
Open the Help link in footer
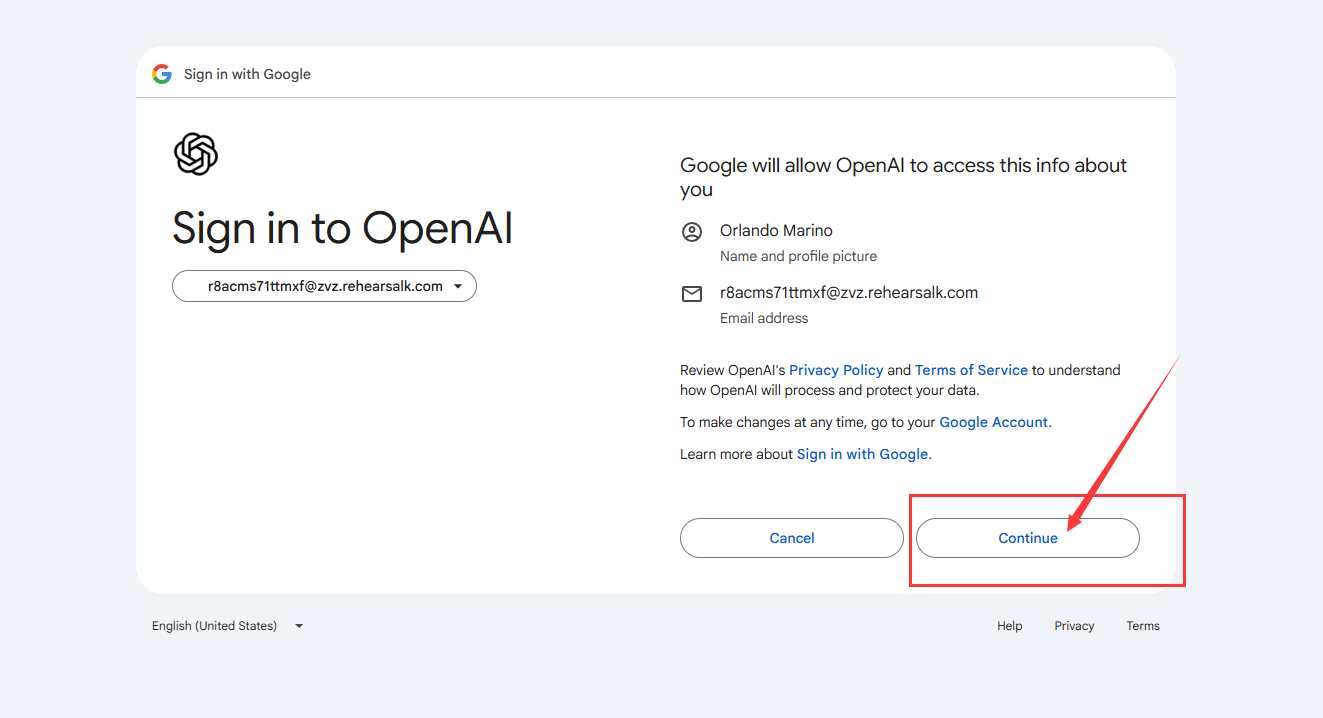pyautogui.click(x=1010, y=626)
